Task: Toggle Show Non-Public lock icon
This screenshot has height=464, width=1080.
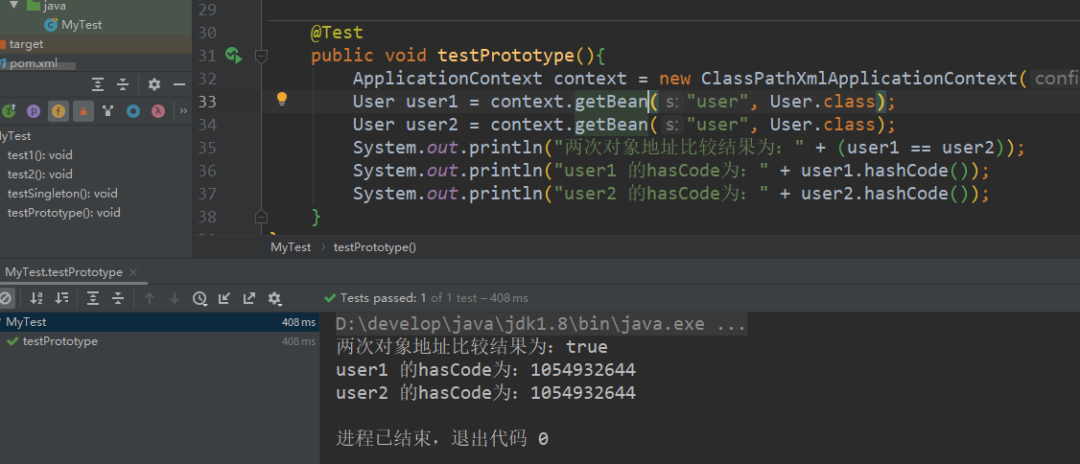Action: pyautogui.click(x=83, y=110)
